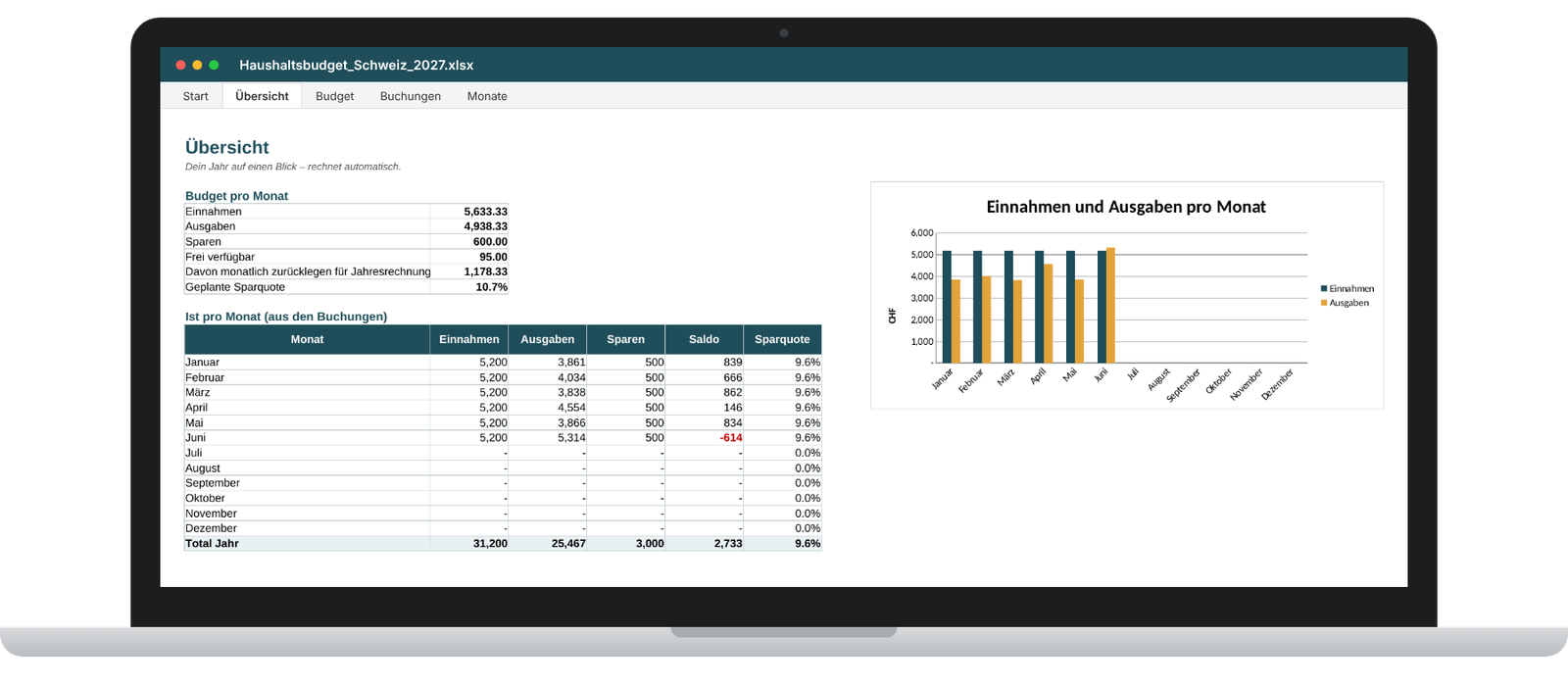Click the red Juni Saldo value -614
Screen dimensions: 1568x688
pyautogui.click(x=731, y=438)
